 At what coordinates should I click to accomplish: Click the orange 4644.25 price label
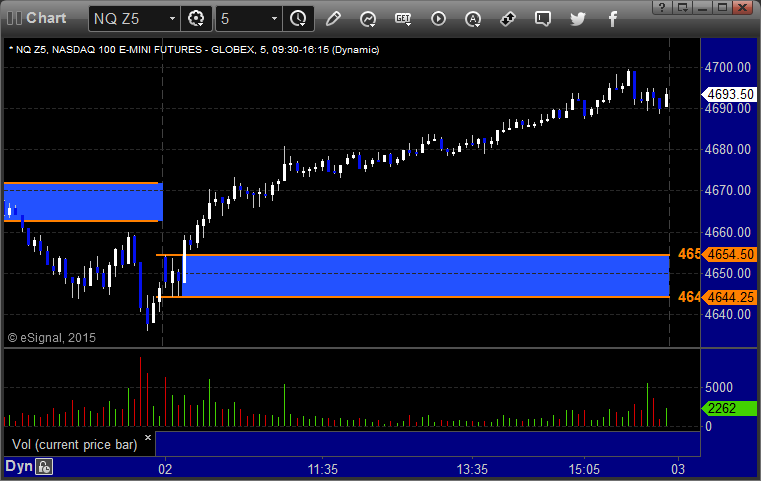point(729,297)
